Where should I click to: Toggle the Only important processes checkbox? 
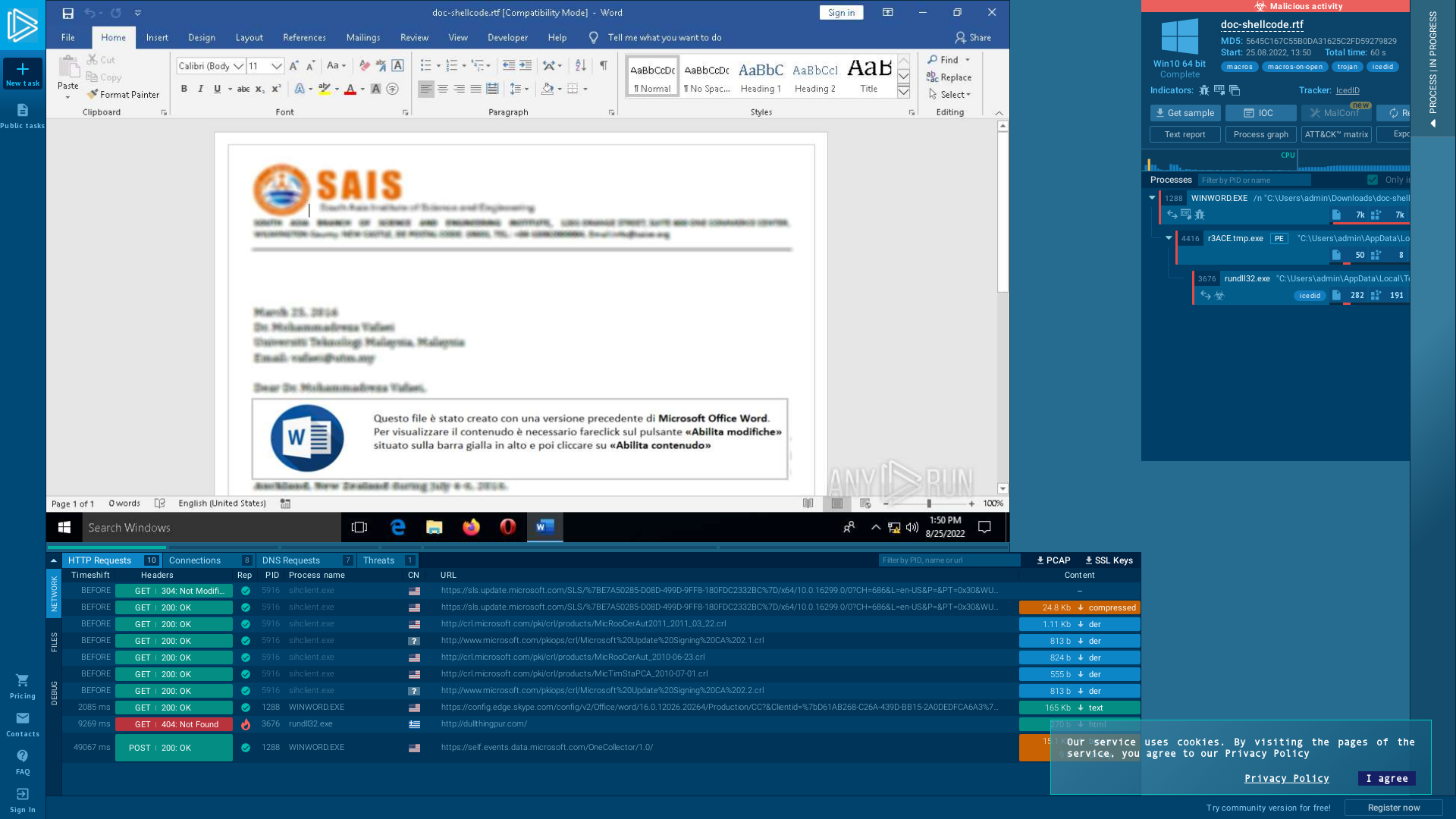coord(1373,180)
